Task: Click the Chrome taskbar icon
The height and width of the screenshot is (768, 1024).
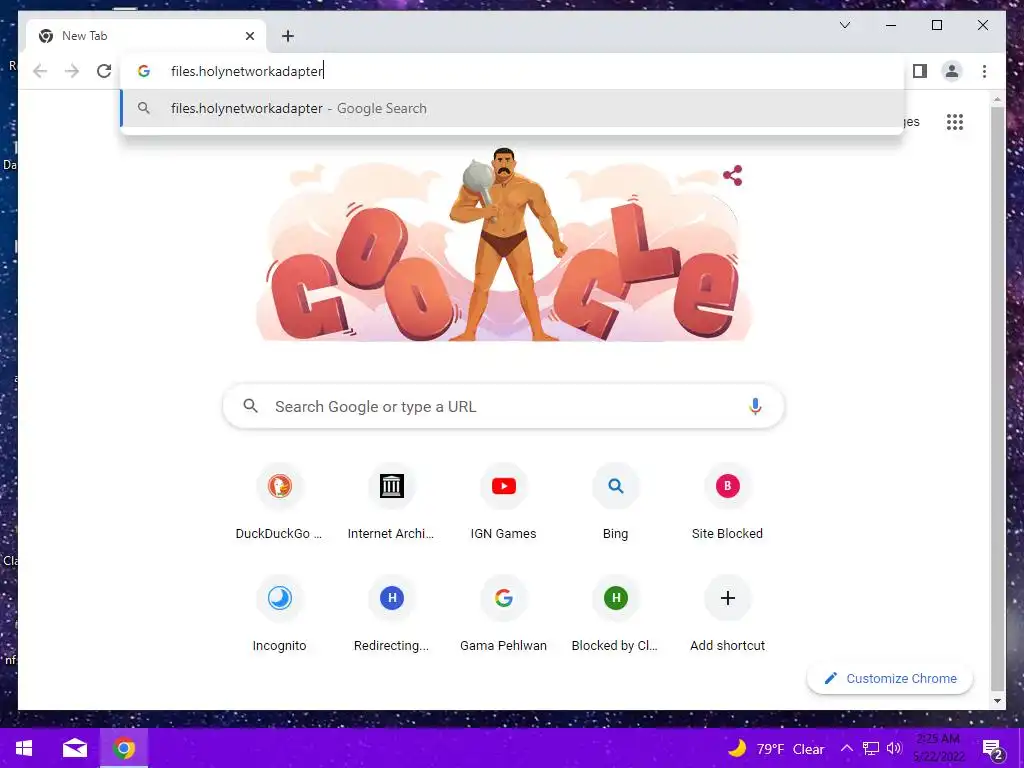Action: 123,748
